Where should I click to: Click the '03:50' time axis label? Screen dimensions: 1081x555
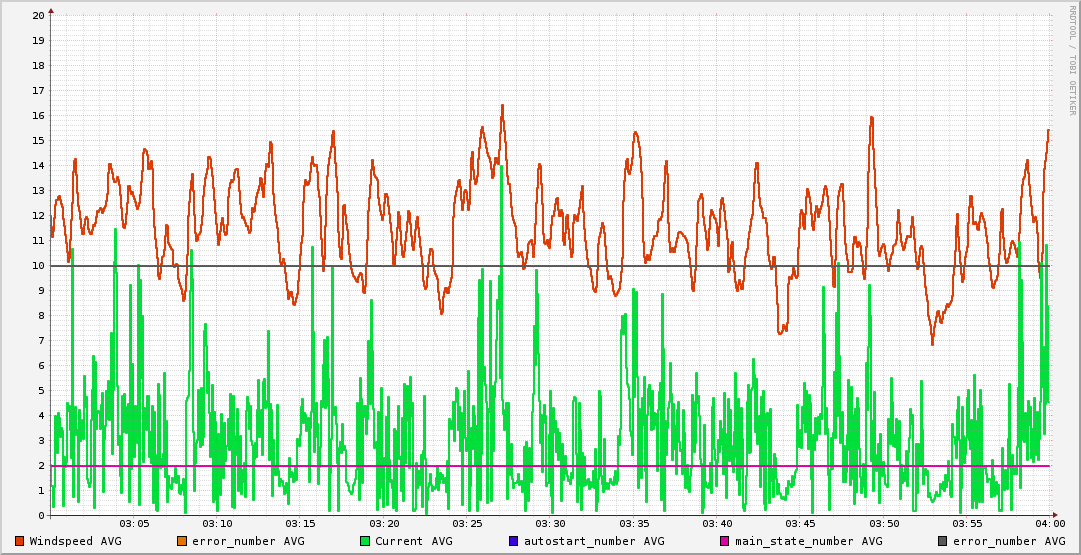pyautogui.click(x=884, y=525)
